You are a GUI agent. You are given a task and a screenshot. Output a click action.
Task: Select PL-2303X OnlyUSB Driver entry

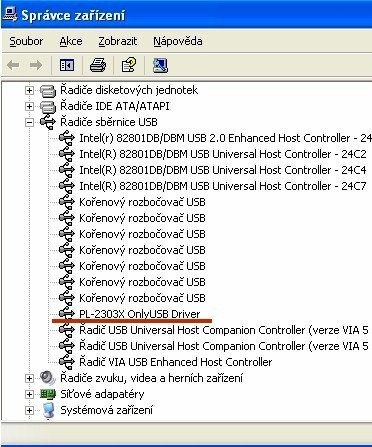(140, 314)
